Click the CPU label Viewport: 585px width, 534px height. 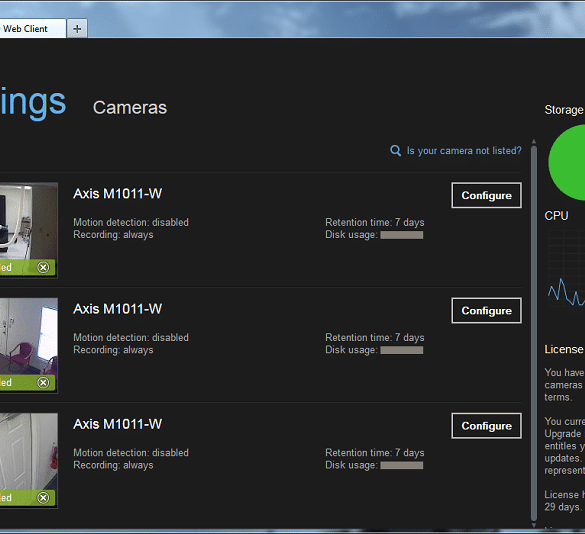point(556,216)
